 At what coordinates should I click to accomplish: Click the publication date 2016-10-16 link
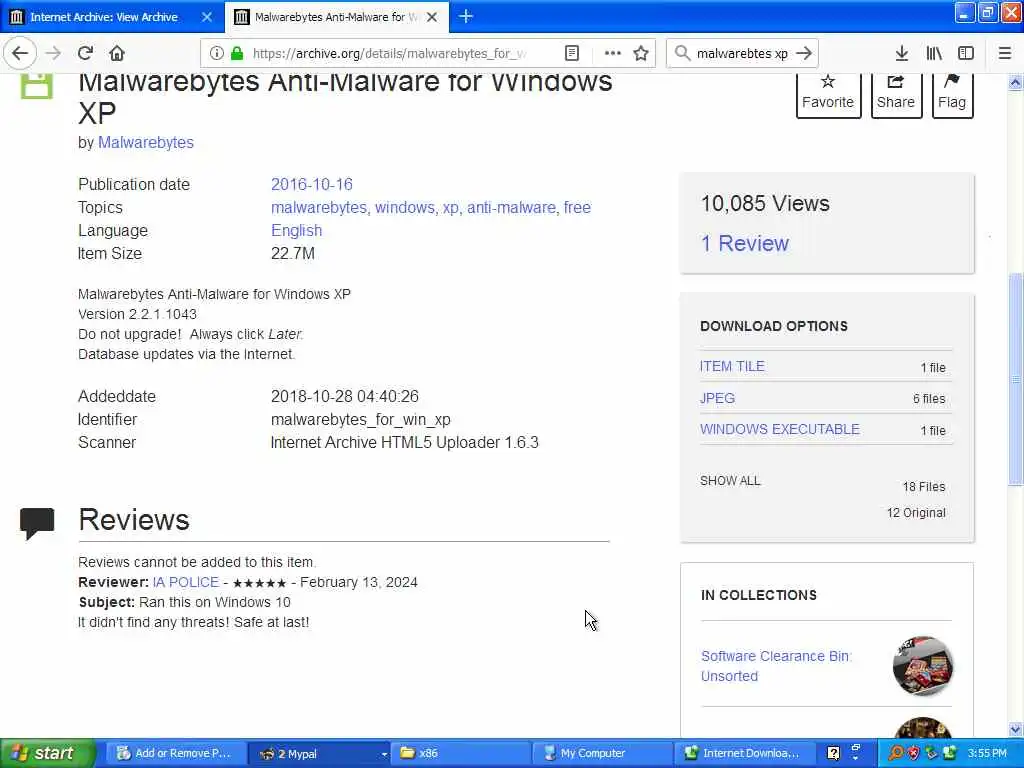pyautogui.click(x=312, y=184)
